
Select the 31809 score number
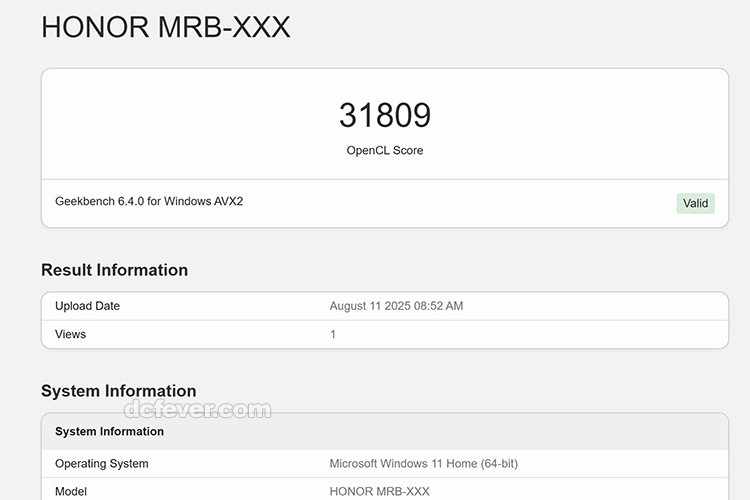click(x=385, y=115)
